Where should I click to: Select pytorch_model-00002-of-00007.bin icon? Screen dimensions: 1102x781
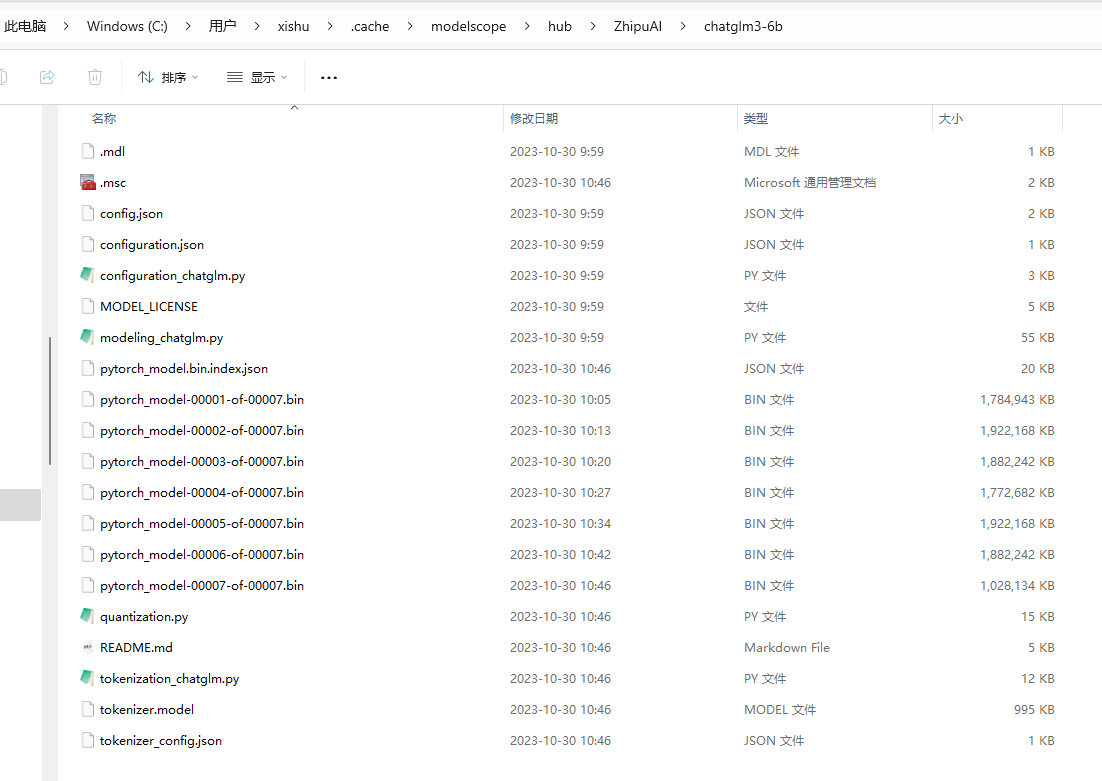[x=87, y=430]
